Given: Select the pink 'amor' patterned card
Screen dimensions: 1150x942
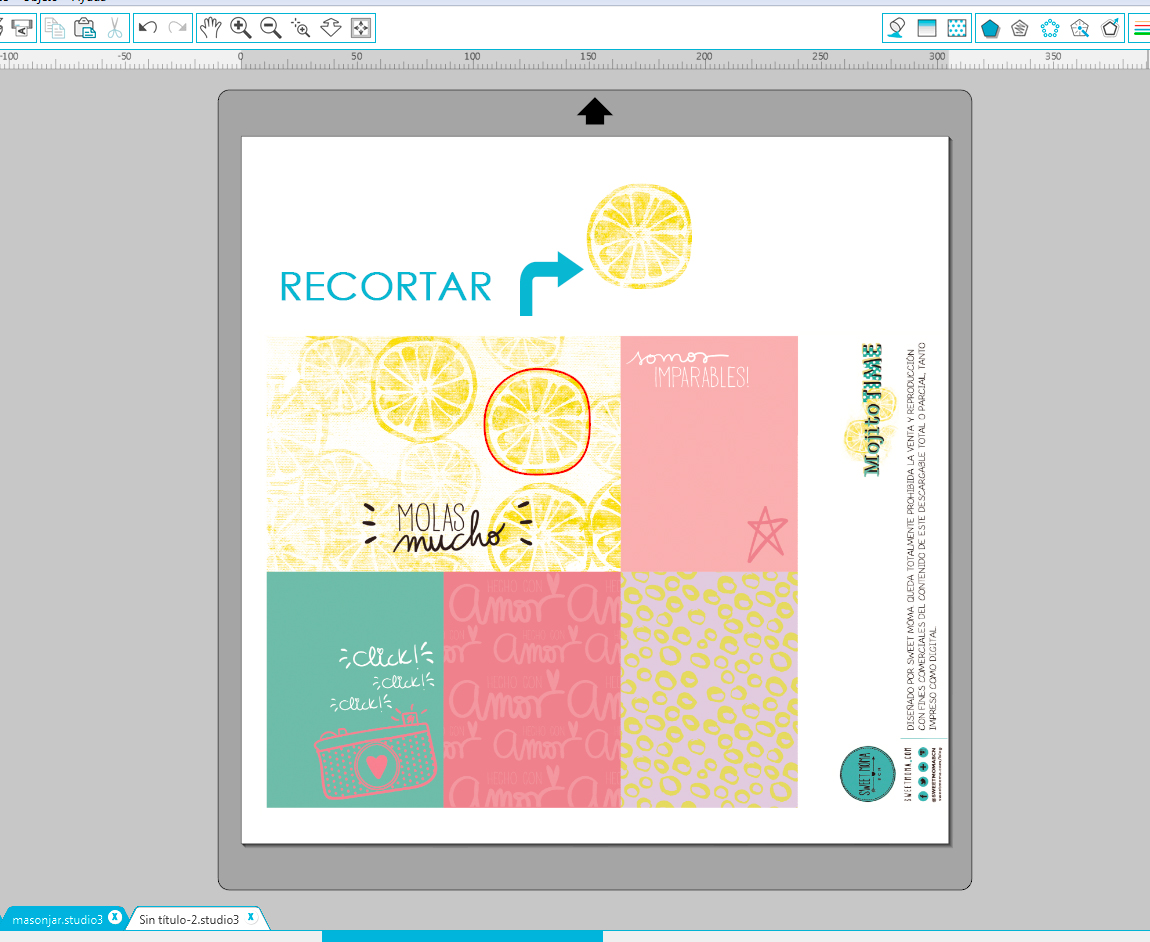Looking at the screenshot, I should [532, 690].
